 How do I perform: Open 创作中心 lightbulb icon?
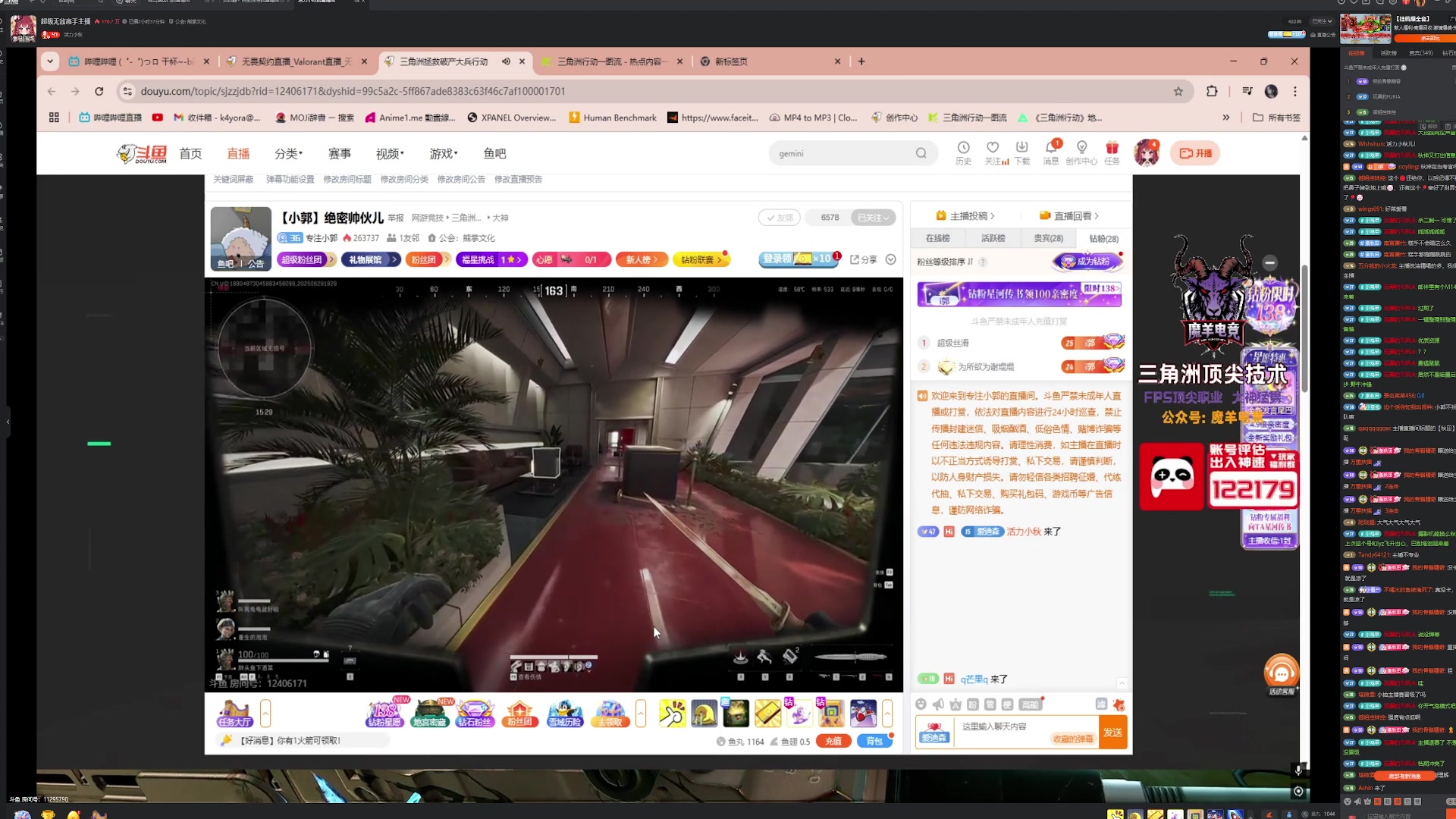point(1081,152)
